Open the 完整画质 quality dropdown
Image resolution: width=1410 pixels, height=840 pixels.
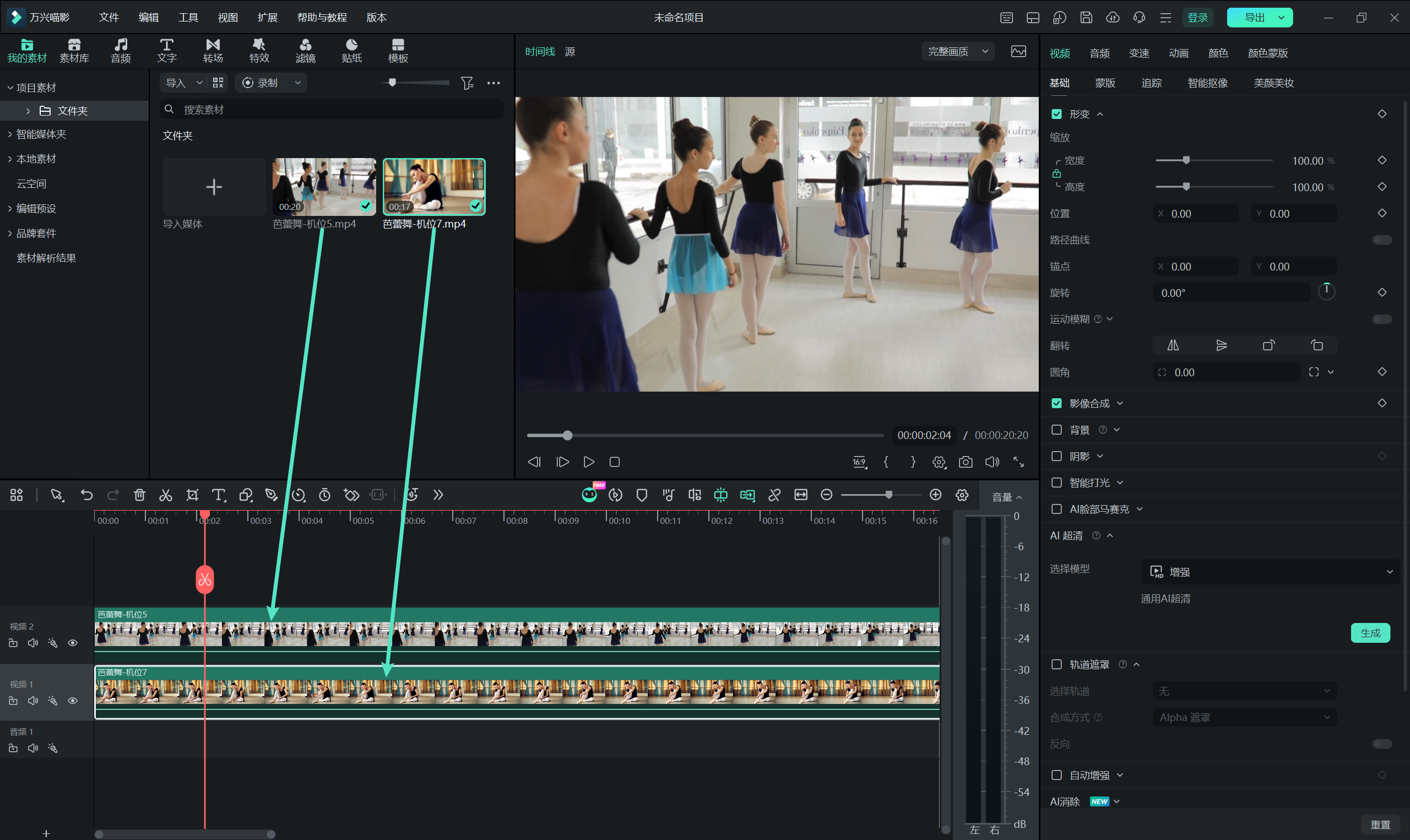click(958, 52)
